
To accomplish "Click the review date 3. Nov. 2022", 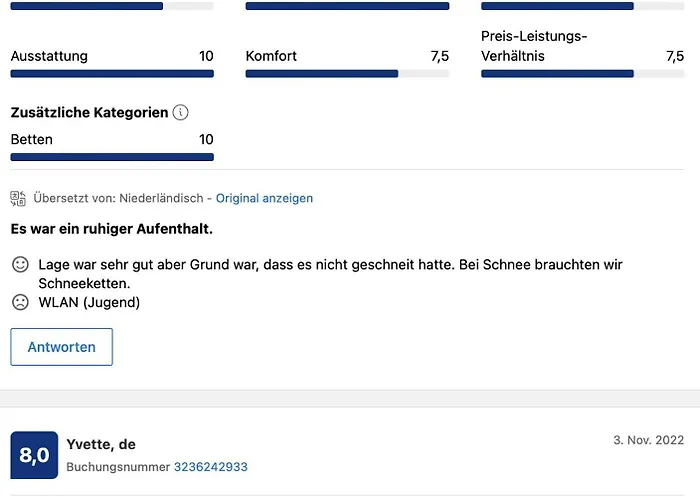I will click(x=649, y=441).
